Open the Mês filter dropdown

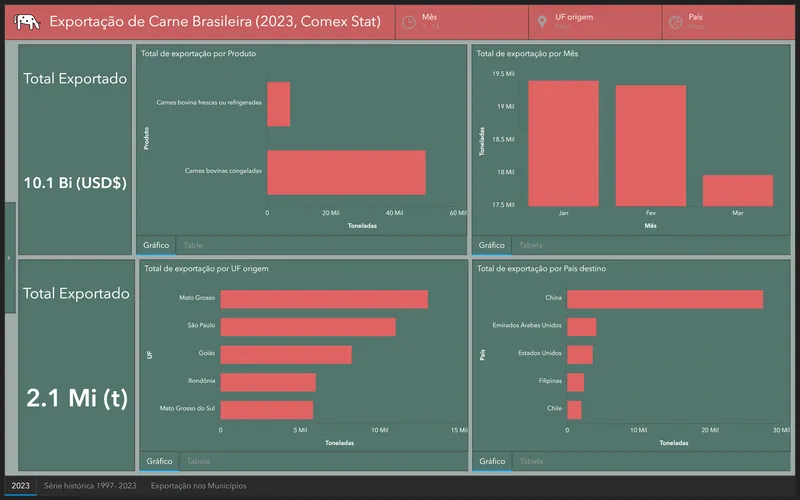(462, 22)
